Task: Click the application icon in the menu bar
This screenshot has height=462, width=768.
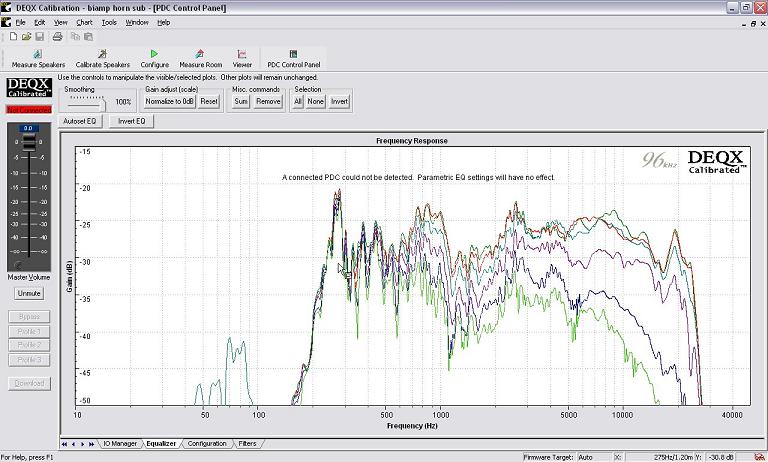Action: (x=6, y=23)
